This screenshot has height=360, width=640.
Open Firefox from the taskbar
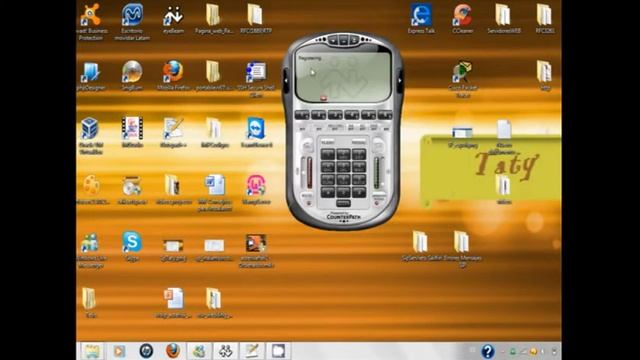pos(173,351)
